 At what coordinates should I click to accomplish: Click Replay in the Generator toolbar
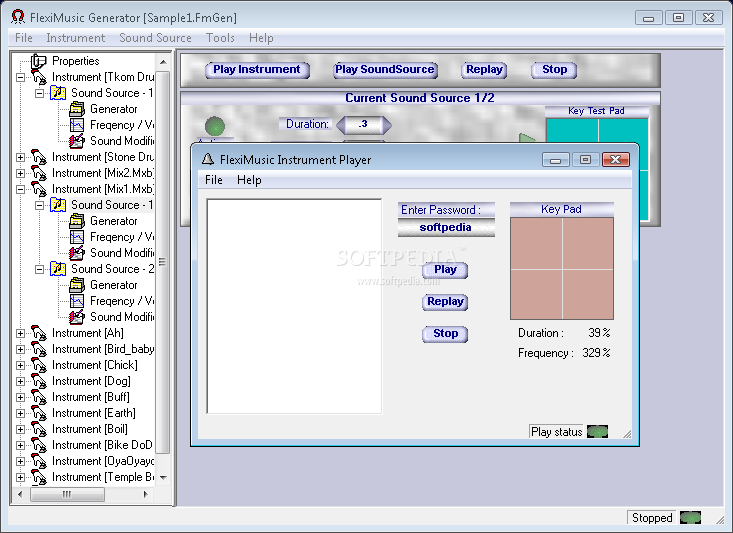(x=484, y=70)
